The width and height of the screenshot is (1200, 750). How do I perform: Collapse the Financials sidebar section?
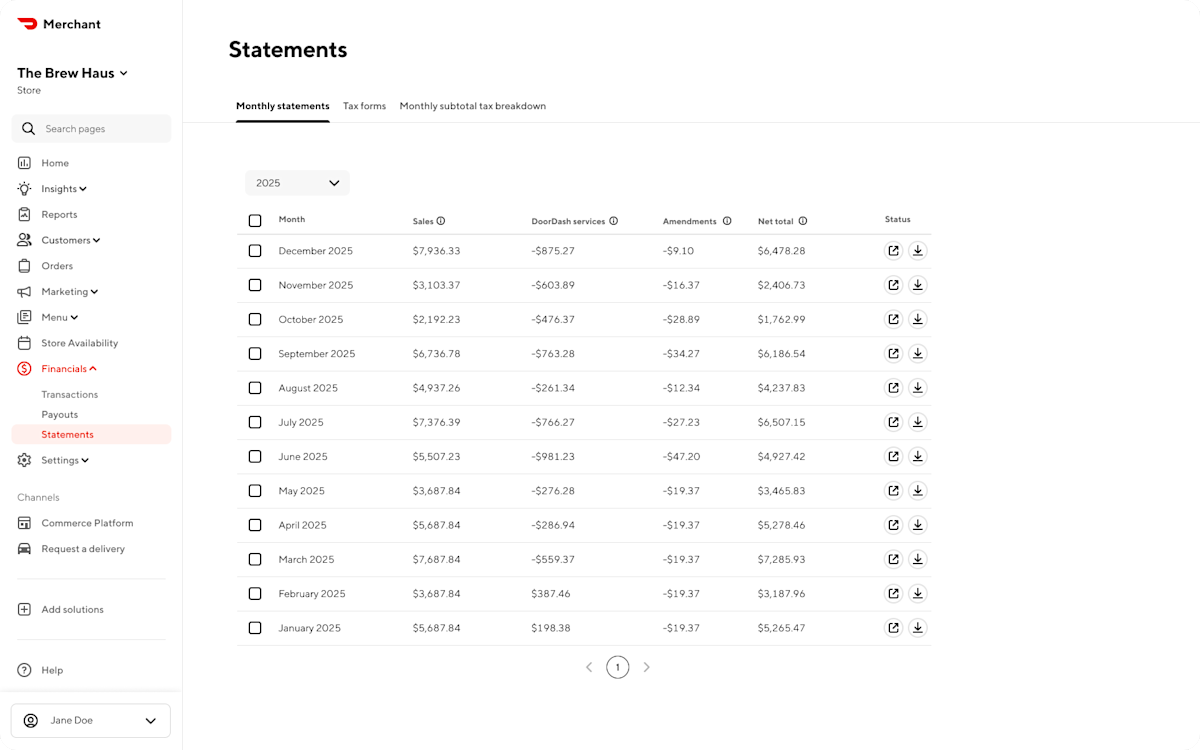[x=65, y=368]
